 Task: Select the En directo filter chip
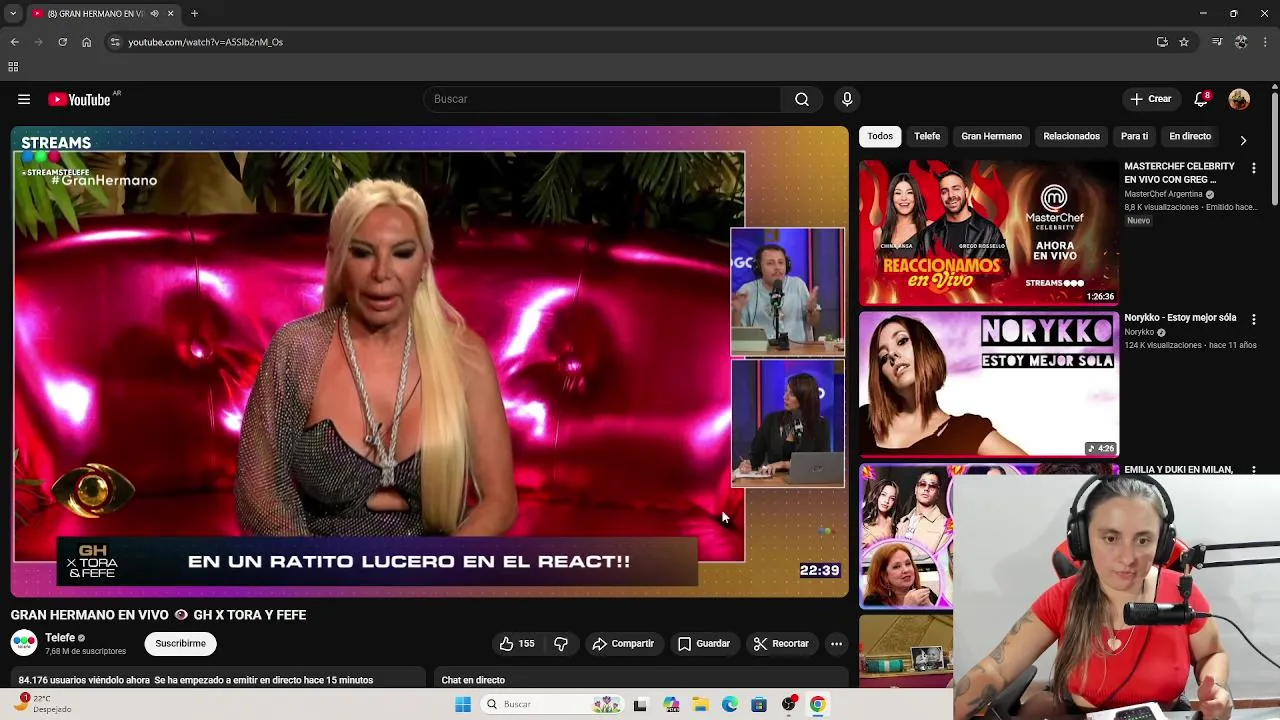(x=1190, y=136)
